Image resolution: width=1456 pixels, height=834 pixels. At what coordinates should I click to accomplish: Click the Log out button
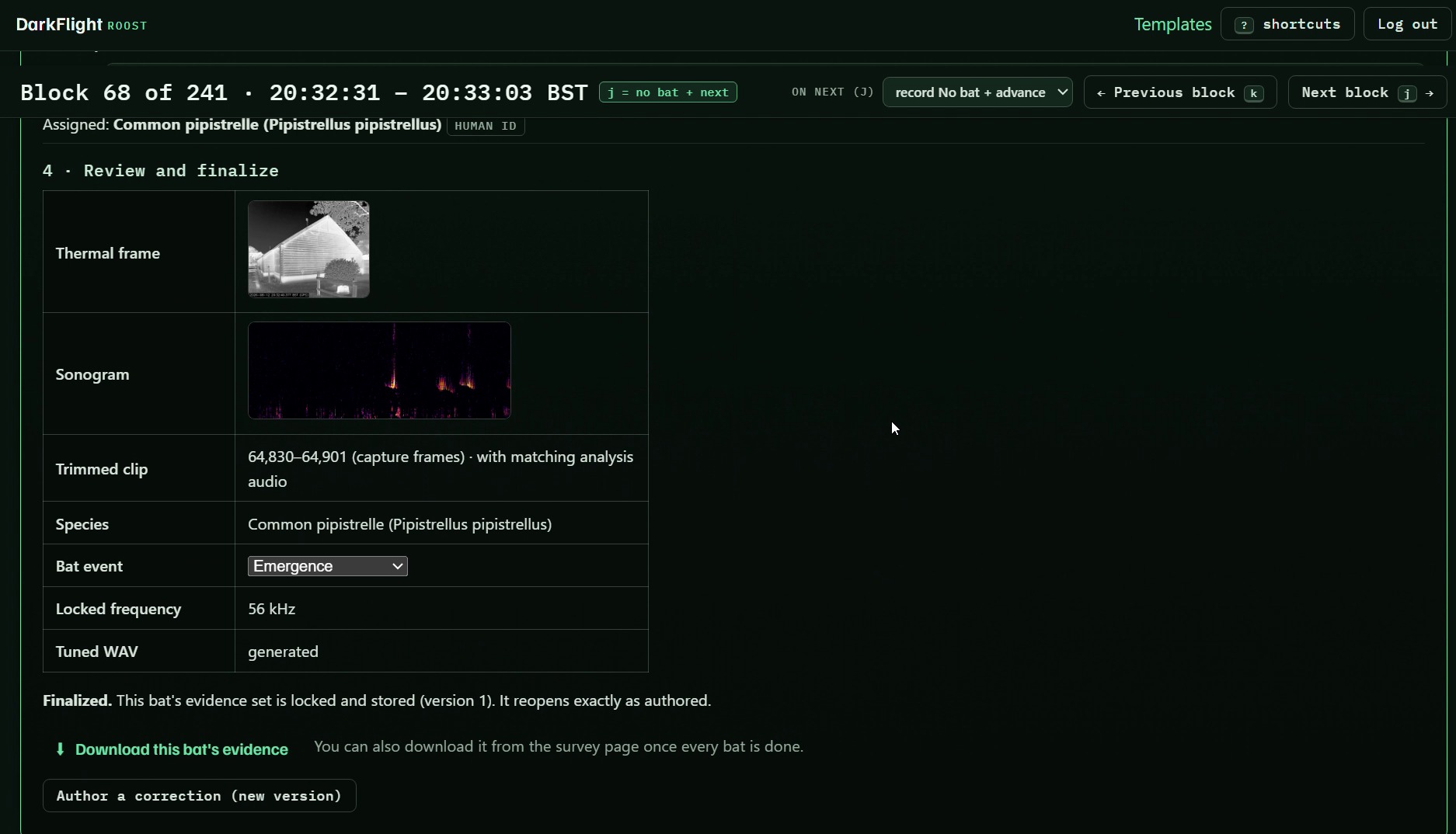[1407, 24]
